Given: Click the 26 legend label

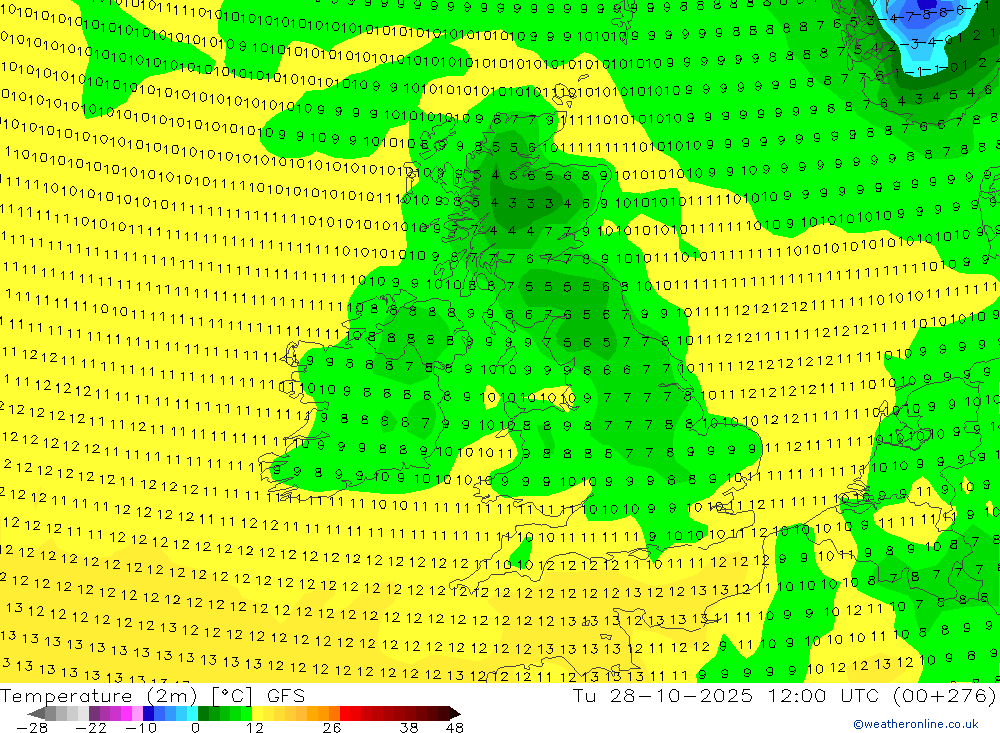Looking at the screenshot, I should [332, 728].
